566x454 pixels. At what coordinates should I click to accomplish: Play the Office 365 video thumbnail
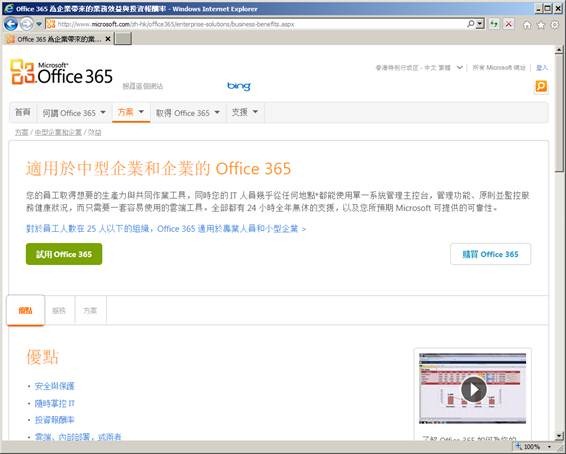tap(474, 389)
